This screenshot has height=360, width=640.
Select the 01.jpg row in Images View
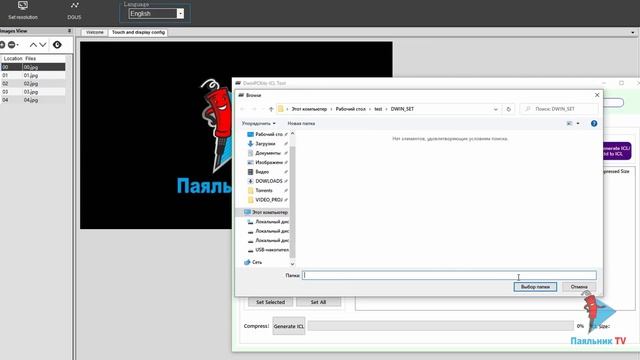click(33, 75)
